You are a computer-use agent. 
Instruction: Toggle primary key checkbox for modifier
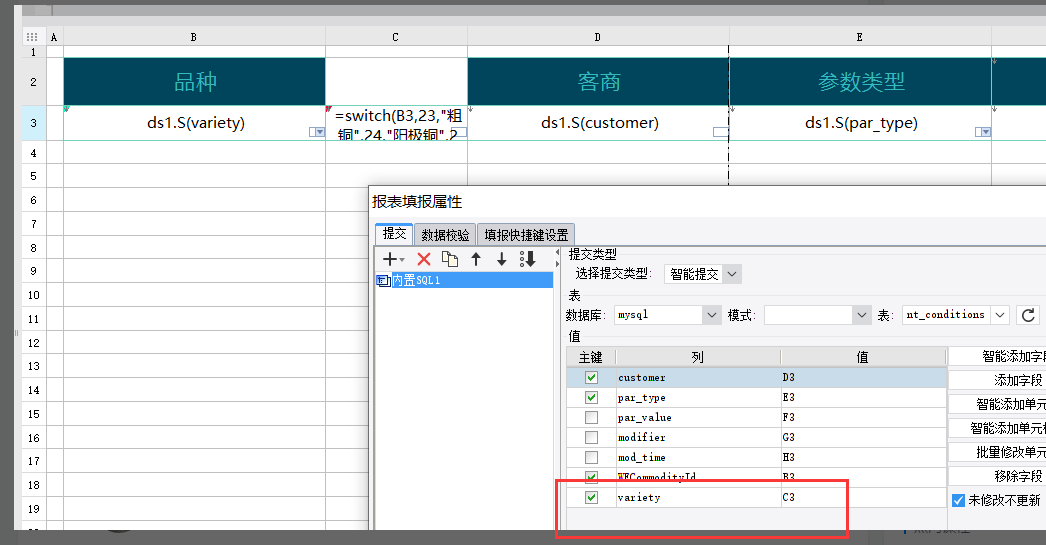[591, 438]
